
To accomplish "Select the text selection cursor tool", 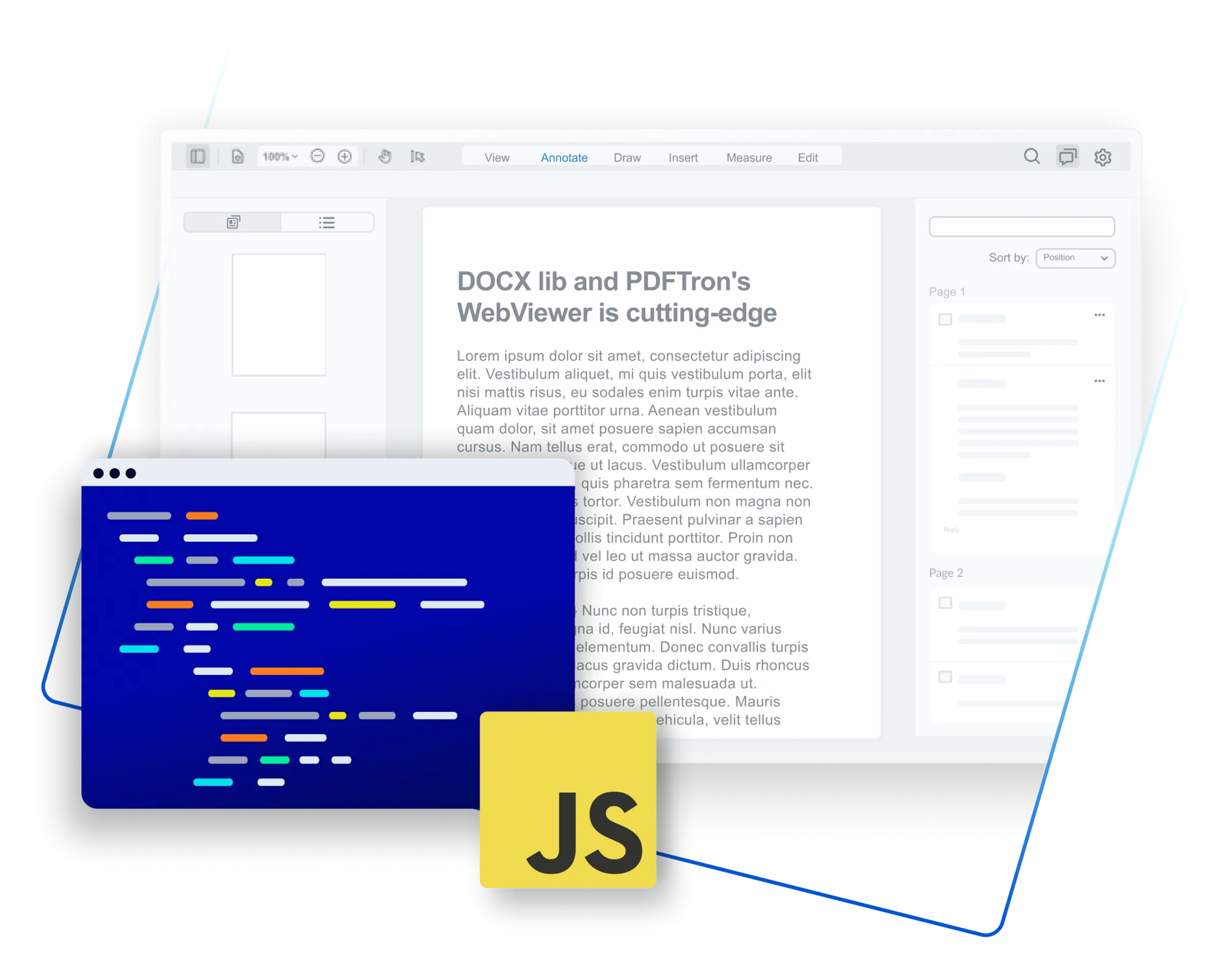I will (x=417, y=156).
